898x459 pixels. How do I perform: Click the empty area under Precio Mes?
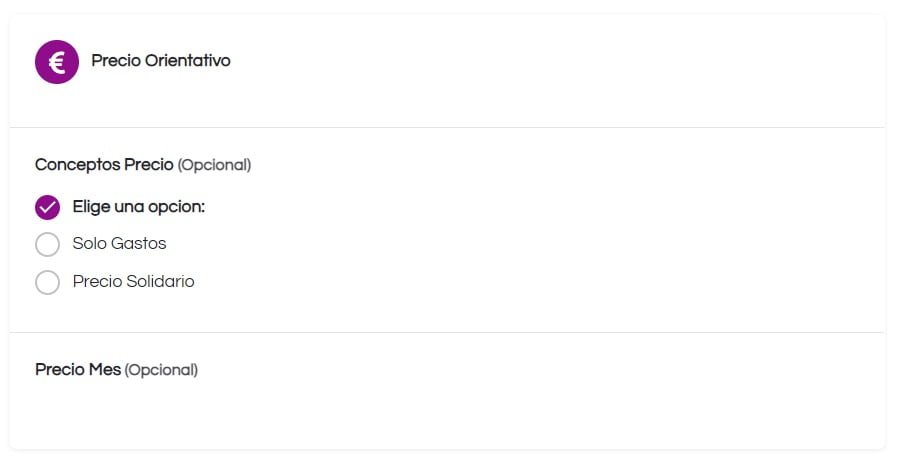click(447, 415)
